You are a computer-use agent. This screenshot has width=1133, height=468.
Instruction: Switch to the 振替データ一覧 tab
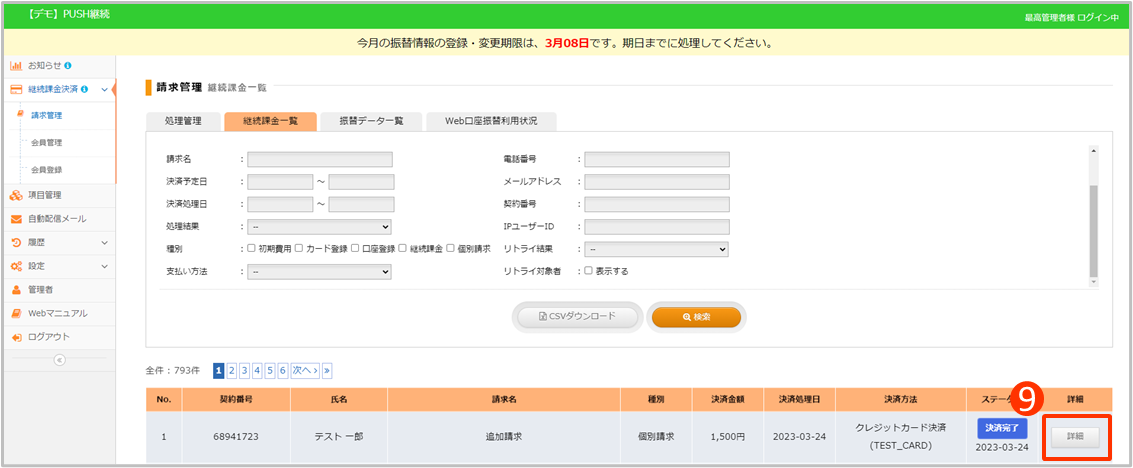click(x=371, y=121)
